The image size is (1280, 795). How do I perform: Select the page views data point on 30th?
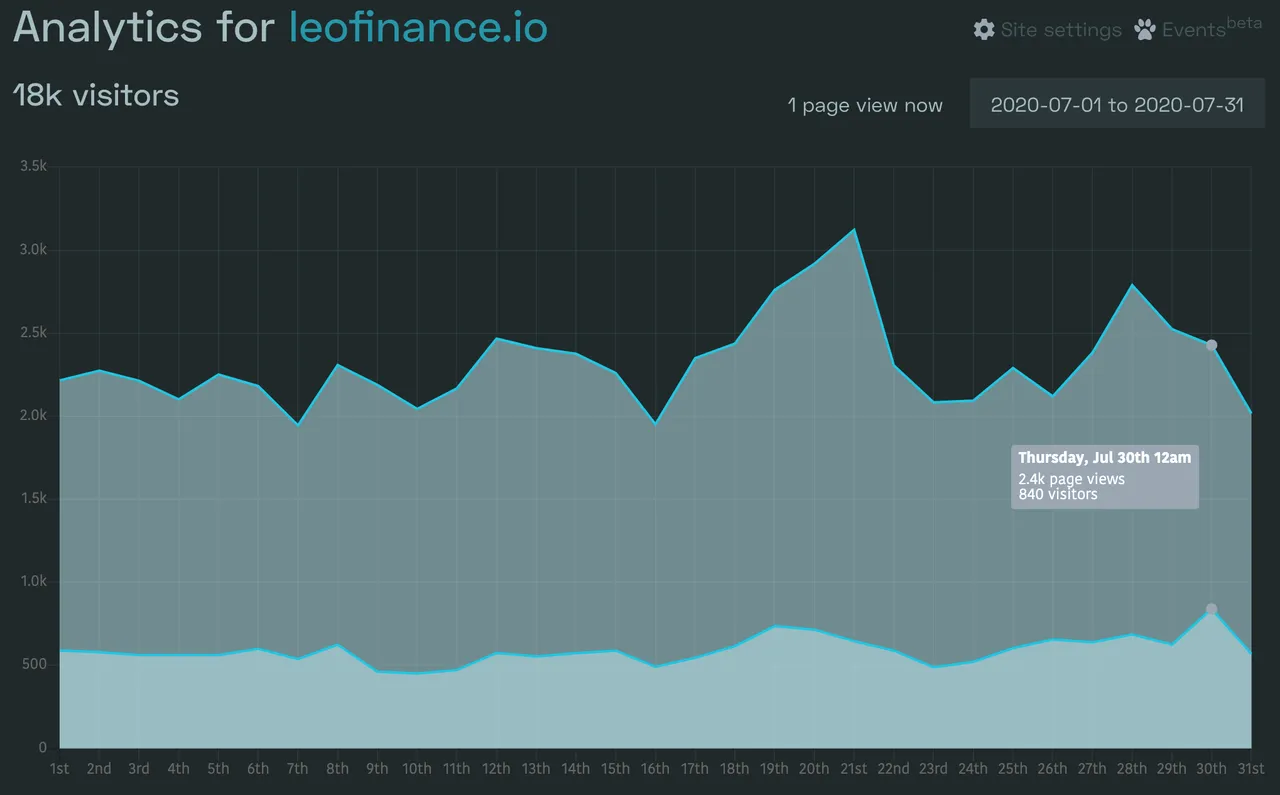coord(1211,345)
